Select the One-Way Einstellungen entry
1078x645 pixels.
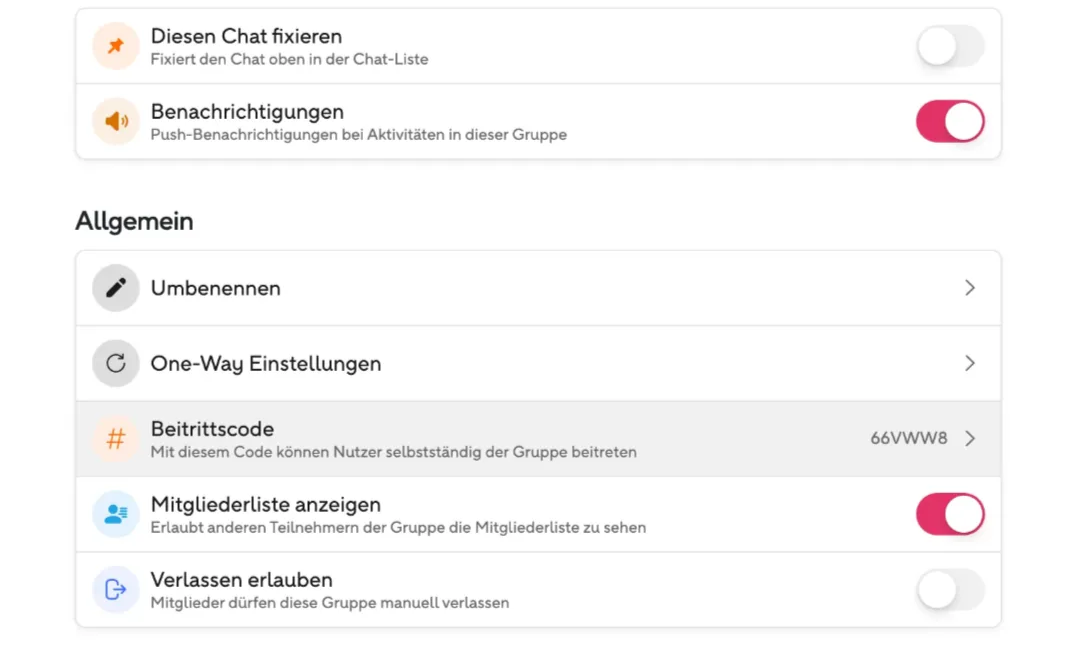coord(538,364)
